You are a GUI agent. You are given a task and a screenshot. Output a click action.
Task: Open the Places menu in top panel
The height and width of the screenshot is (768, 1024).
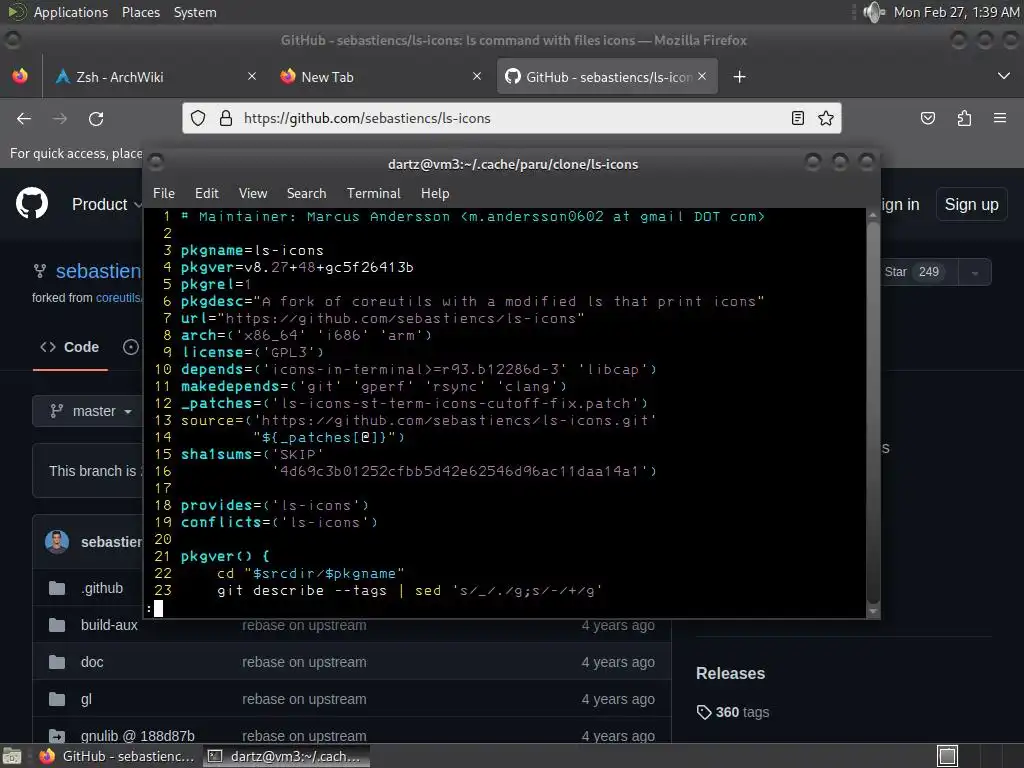click(x=141, y=12)
